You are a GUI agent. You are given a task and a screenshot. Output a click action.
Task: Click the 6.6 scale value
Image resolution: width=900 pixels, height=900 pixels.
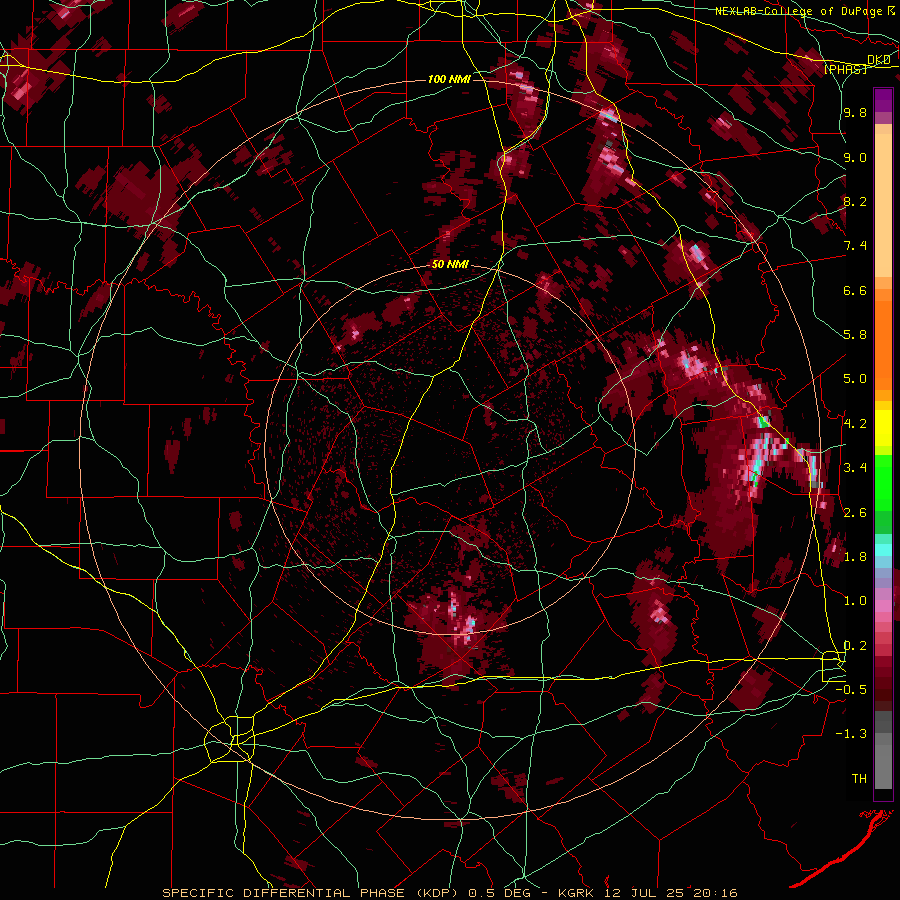point(855,290)
